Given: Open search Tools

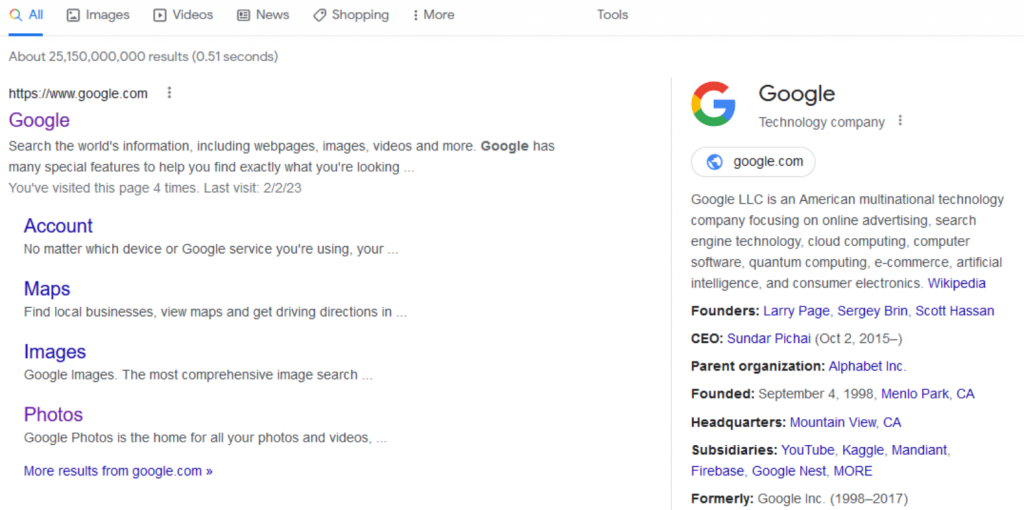Looking at the screenshot, I should (x=613, y=15).
